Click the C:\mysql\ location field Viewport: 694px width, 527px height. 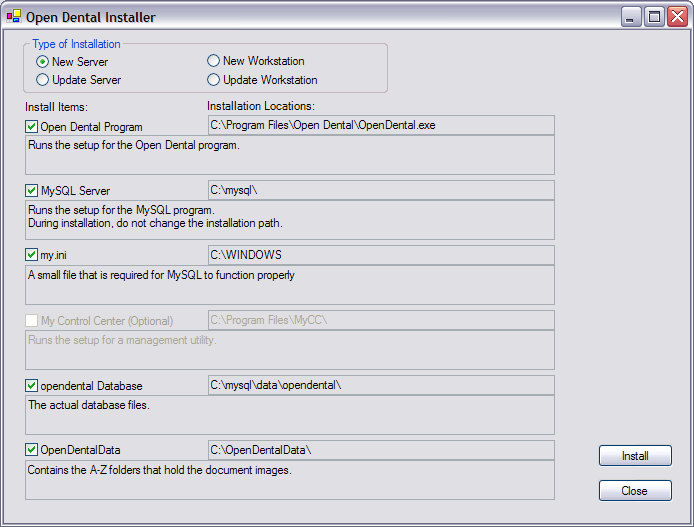381,190
